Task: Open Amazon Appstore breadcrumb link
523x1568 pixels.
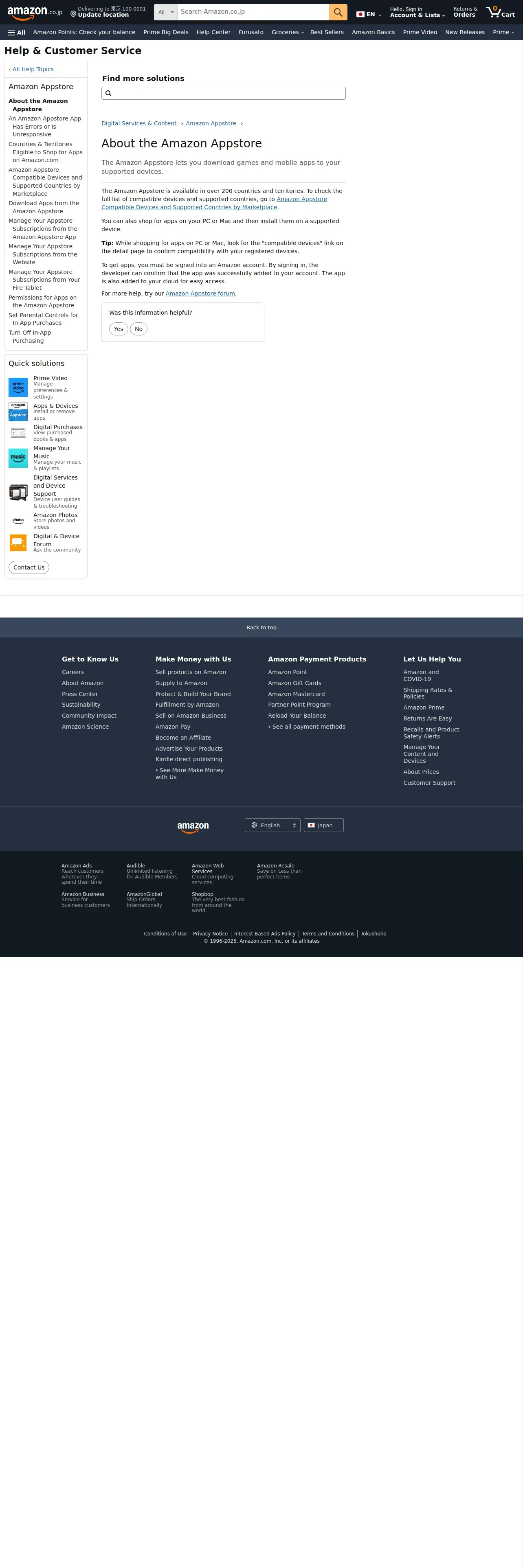Action: pyautogui.click(x=211, y=124)
